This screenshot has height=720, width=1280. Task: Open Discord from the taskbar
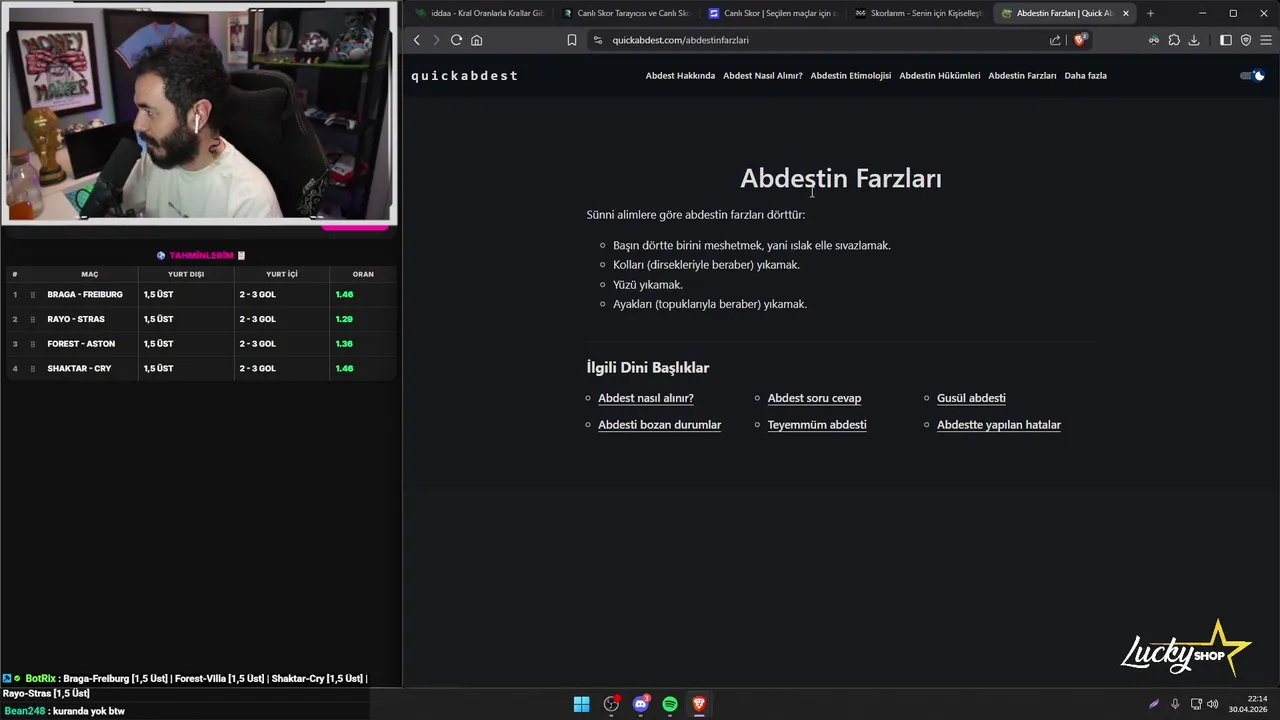click(x=641, y=704)
